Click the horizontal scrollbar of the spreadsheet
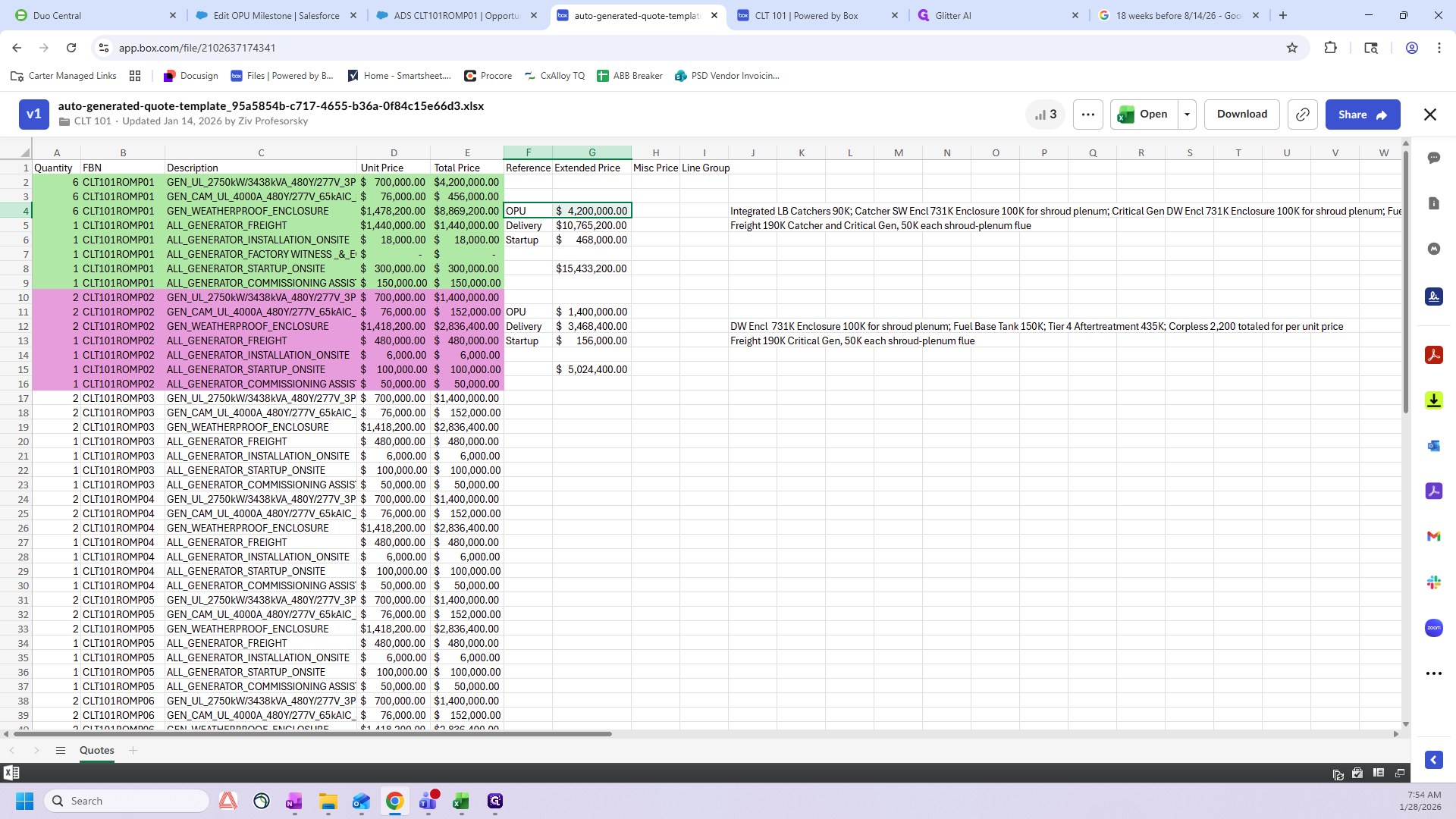Image resolution: width=1456 pixels, height=819 pixels. [x=312, y=733]
